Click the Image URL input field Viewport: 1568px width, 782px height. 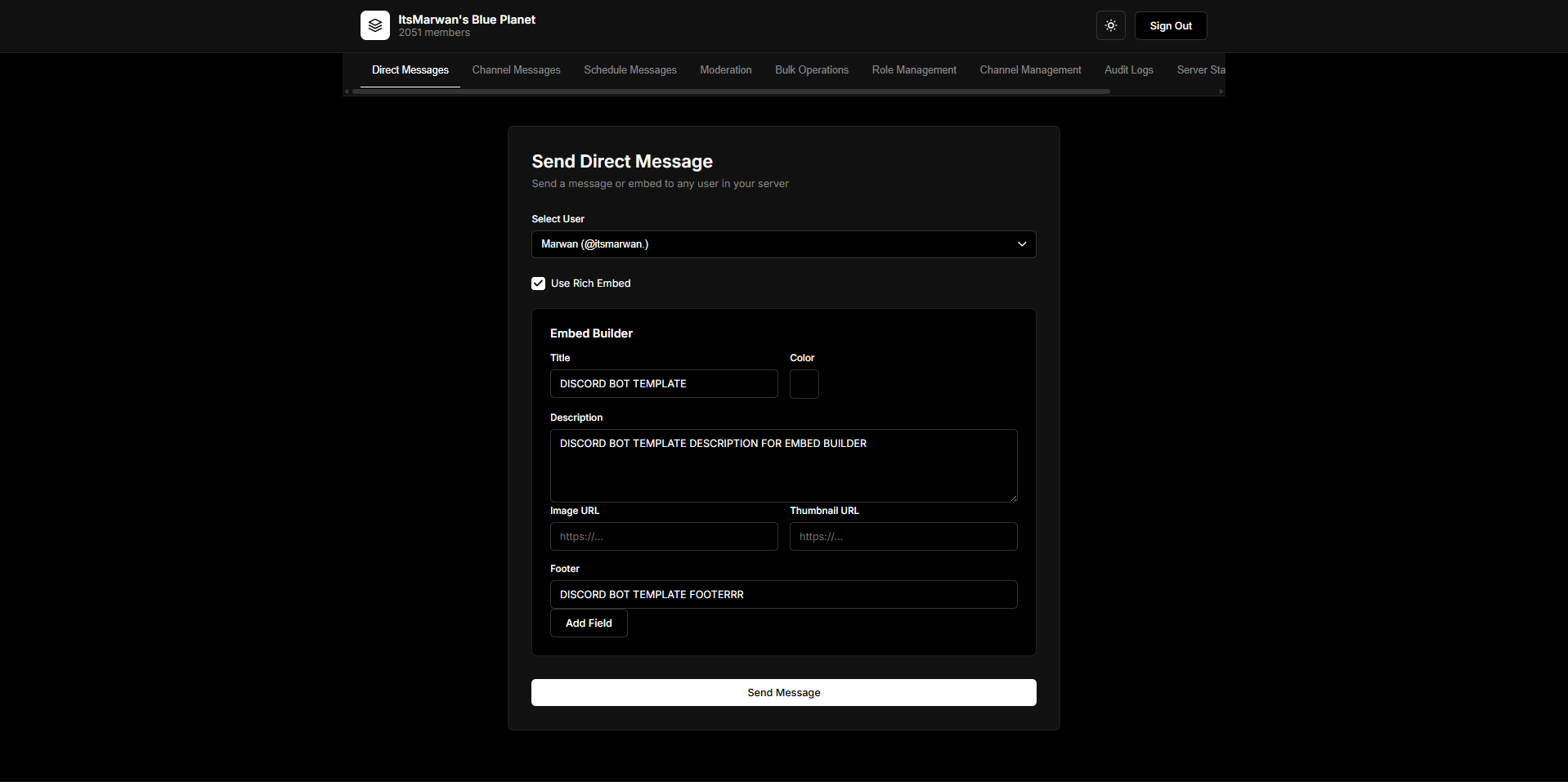pos(664,537)
